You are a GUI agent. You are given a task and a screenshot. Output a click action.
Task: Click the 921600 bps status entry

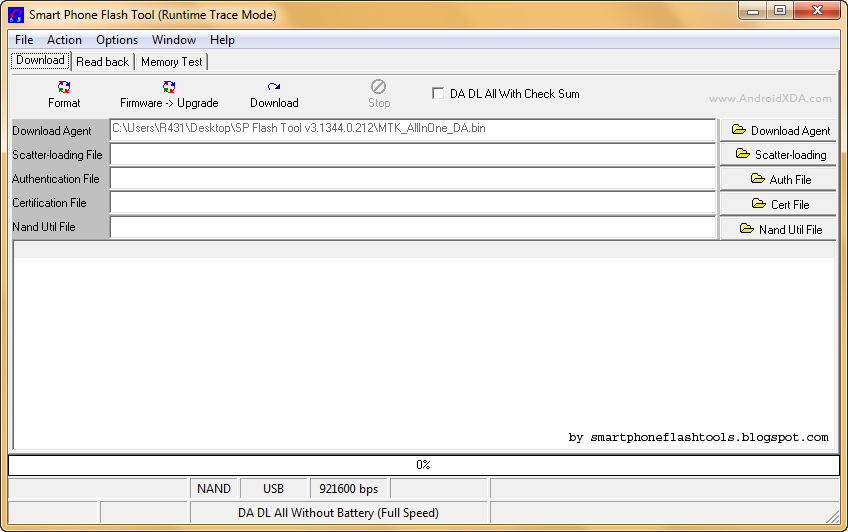[348, 489]
